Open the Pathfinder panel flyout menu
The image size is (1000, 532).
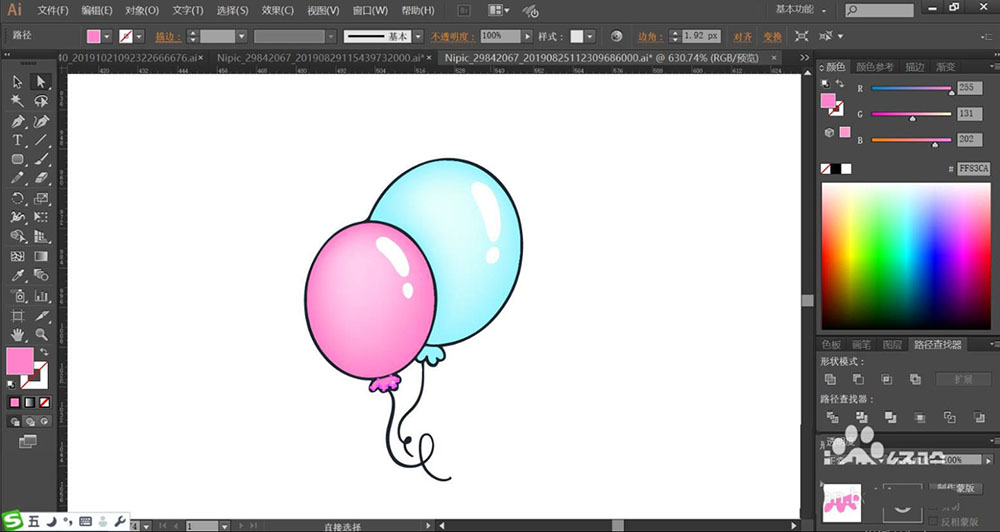pos(994,344)
